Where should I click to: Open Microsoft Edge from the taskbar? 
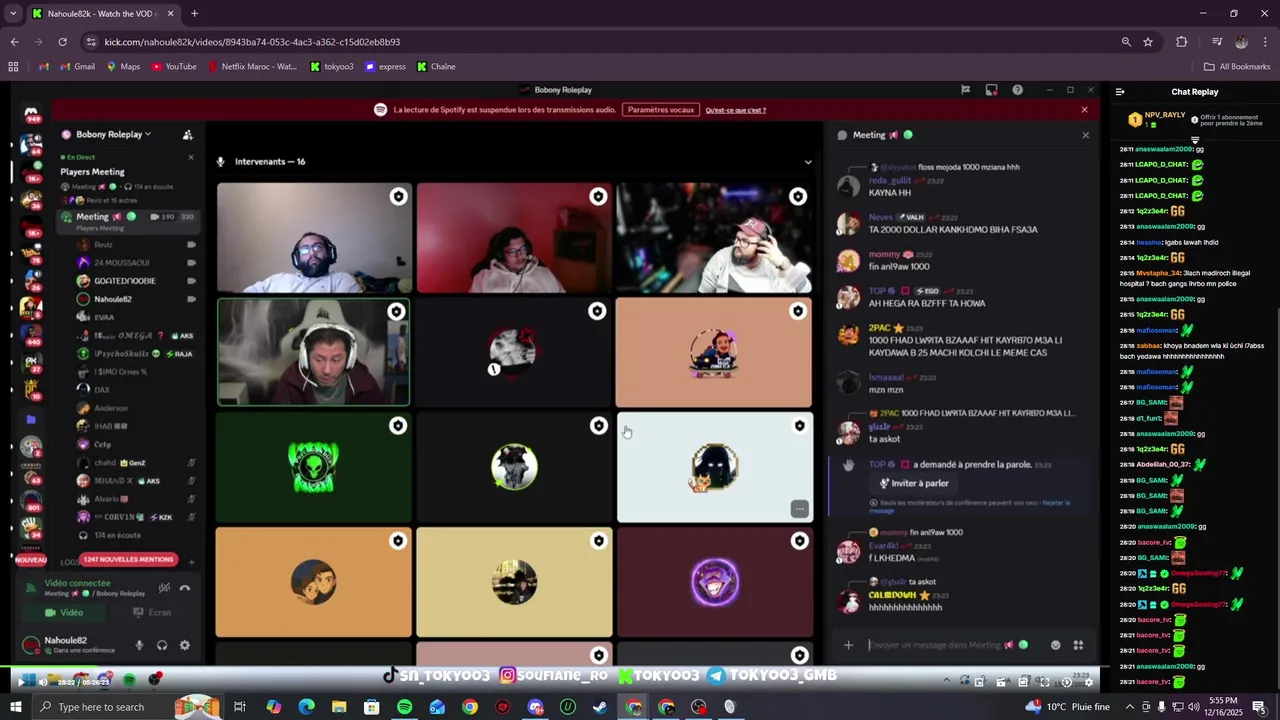(x=306, y=707)
